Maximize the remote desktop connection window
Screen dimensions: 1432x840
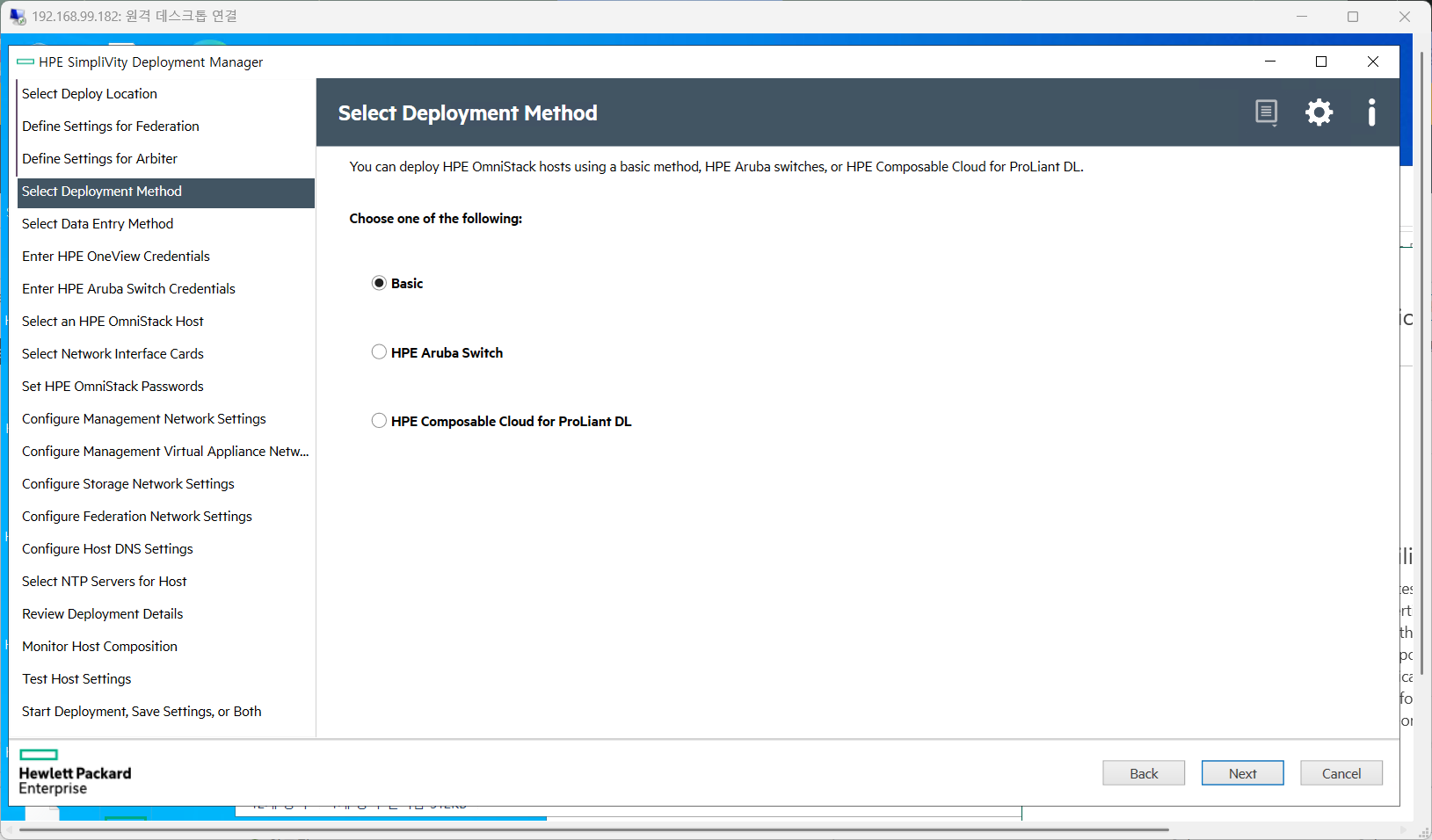tap(1353, 17)
